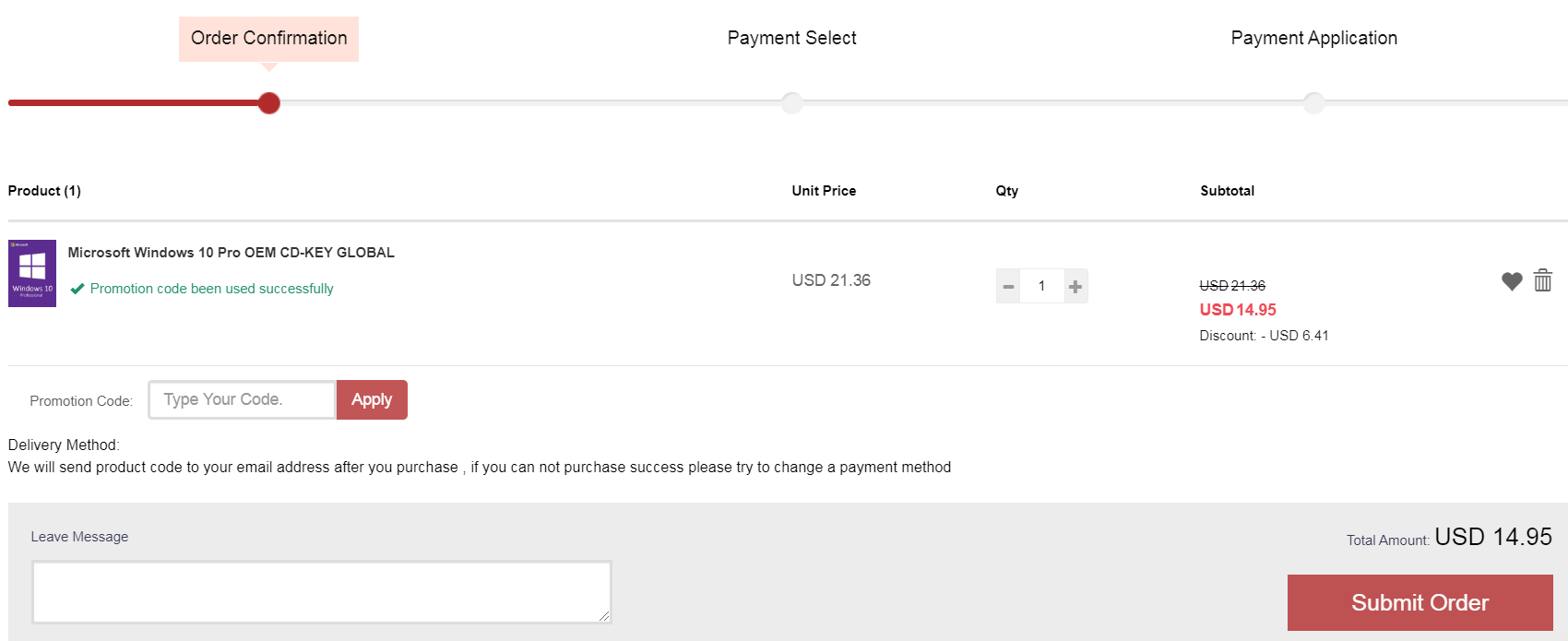Click the green promotion success checkmark

click(x=77, y=289)
